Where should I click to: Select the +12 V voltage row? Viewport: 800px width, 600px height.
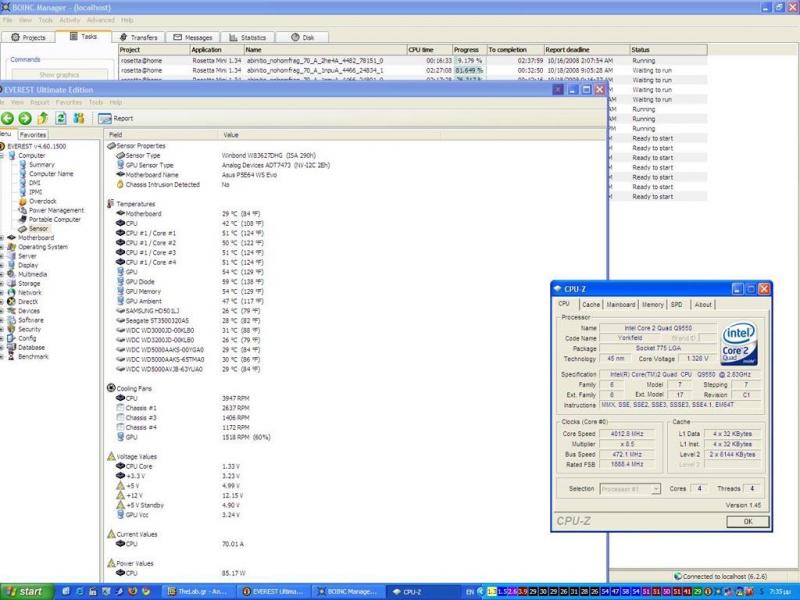(180, 495)
